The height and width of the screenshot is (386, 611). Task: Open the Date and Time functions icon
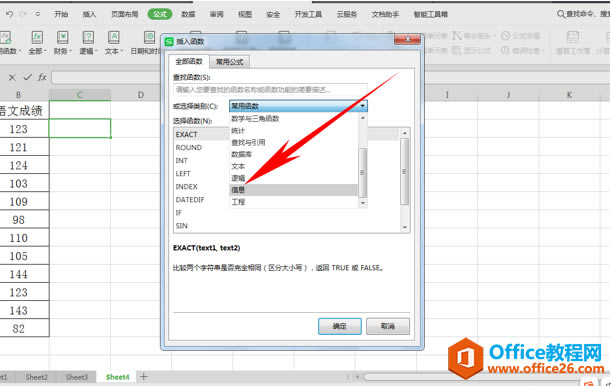tap(149, 37)
